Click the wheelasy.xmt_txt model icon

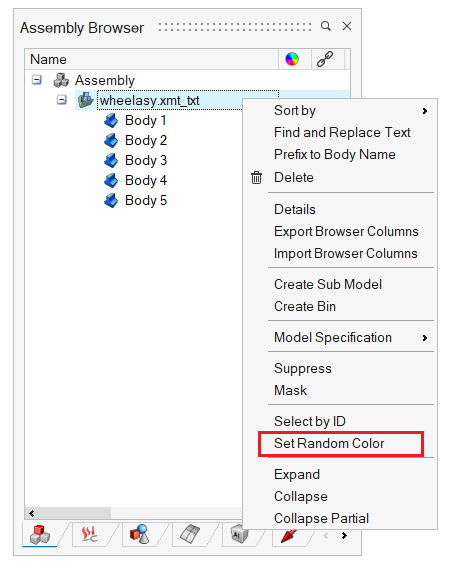(86, 100)
